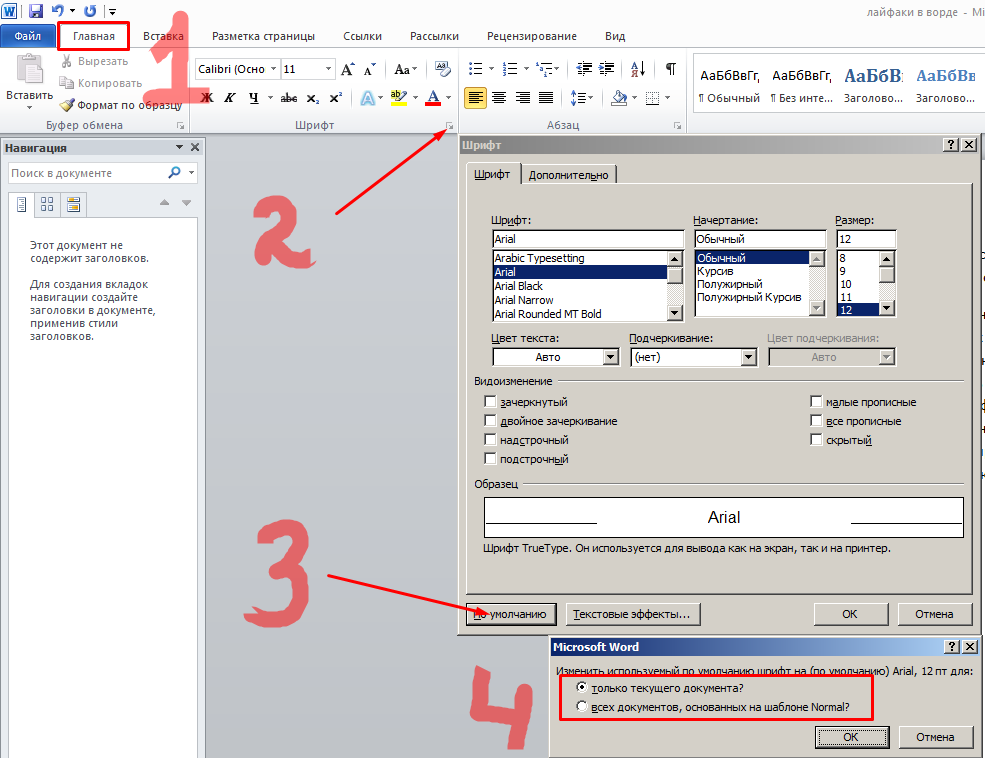The width and height of the screenshot is (985, 758).
Task: Open the Рецензирование tab
Action: pyautogui.click(x=531, y=36)
